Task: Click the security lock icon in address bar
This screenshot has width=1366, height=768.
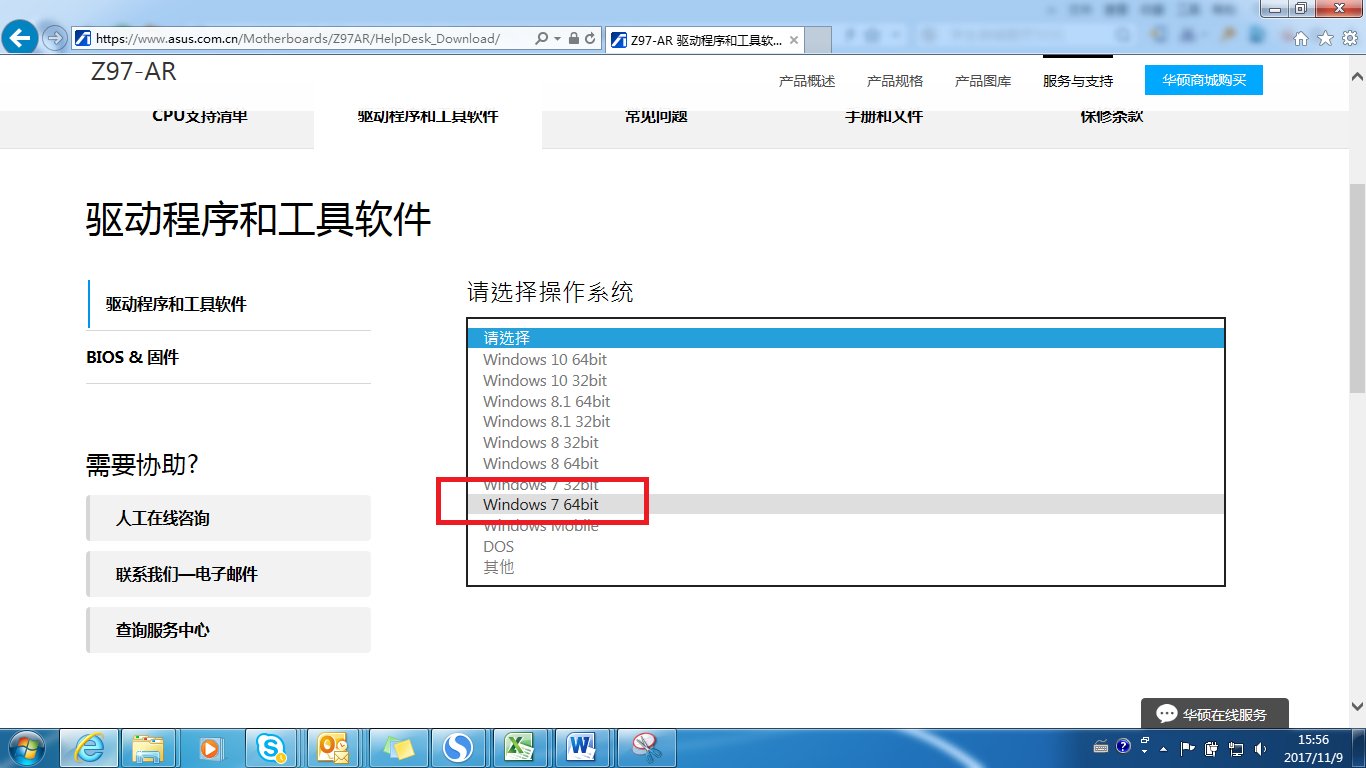Action: (x=573, y=39)
